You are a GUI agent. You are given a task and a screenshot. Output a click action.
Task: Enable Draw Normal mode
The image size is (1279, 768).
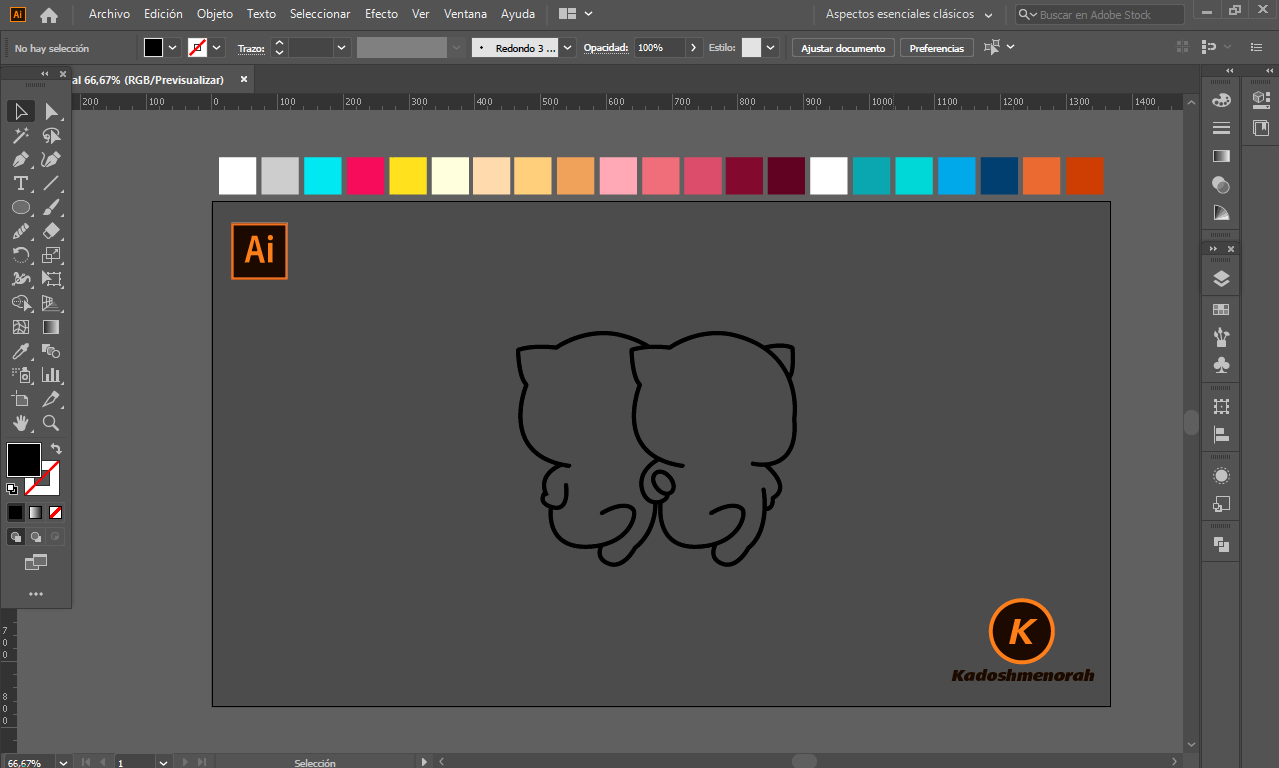[15, 537]
